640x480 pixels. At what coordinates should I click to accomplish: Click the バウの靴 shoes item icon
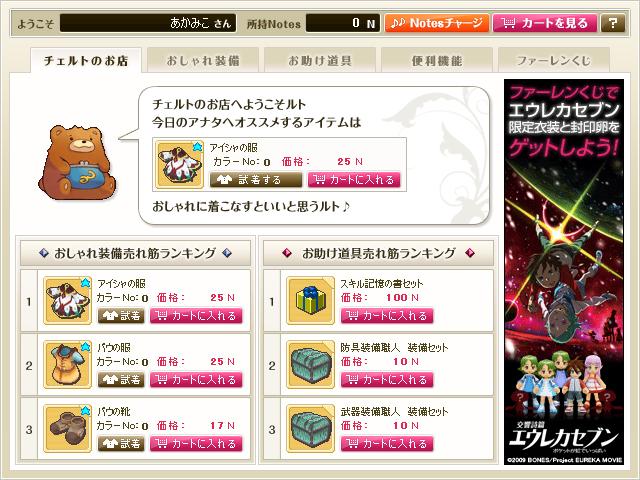pyautogui.click(x=67, y=429)
